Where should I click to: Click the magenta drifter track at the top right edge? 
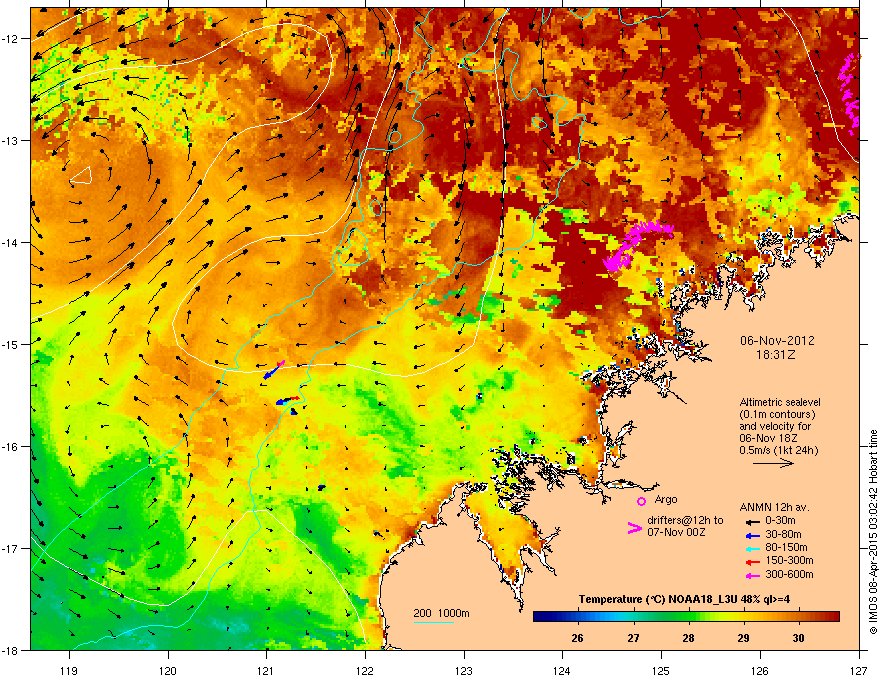click(x=849, y=93)
